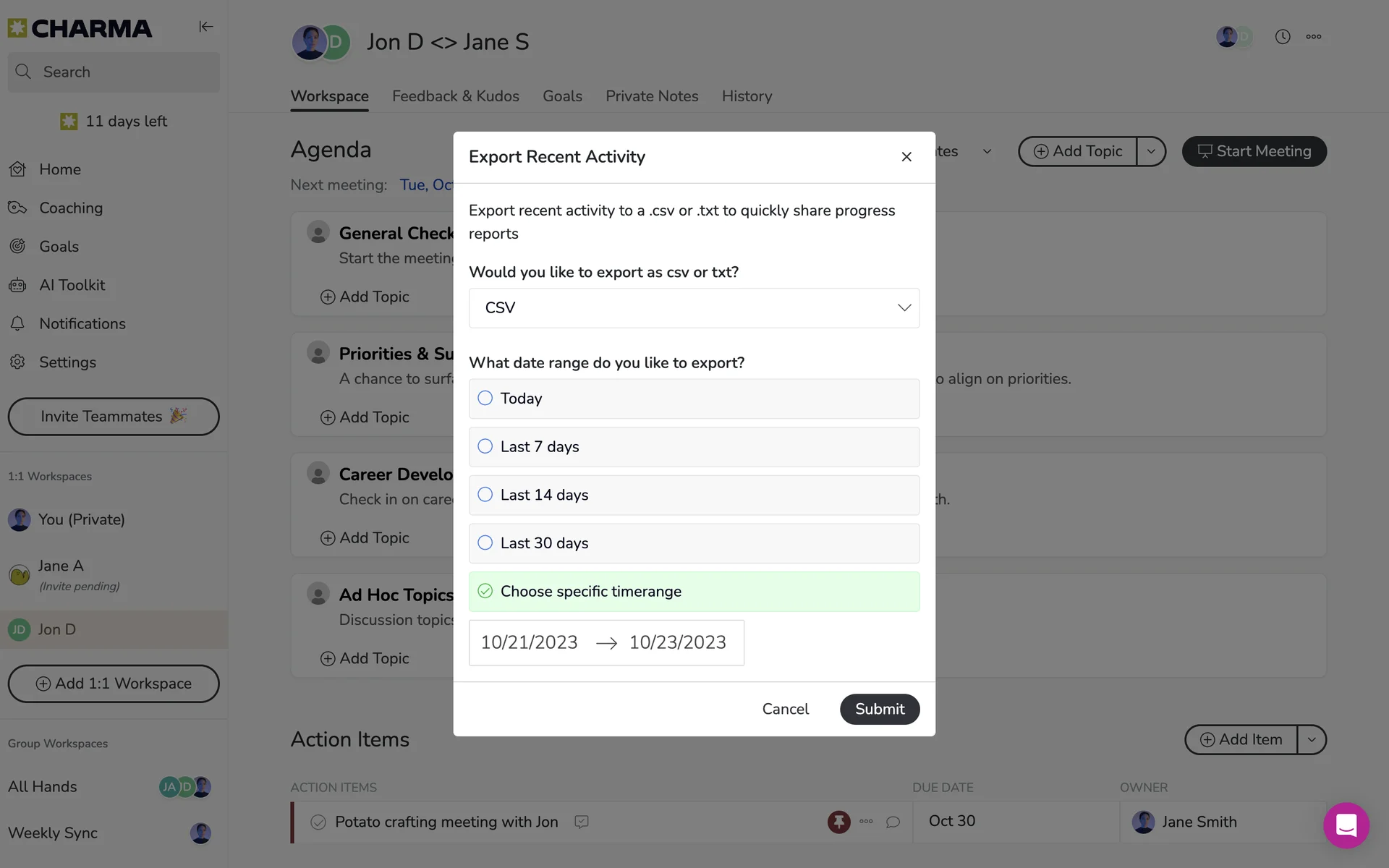
Task: Open comment bubble on Potato crafting item
Action: click(893, 822)
